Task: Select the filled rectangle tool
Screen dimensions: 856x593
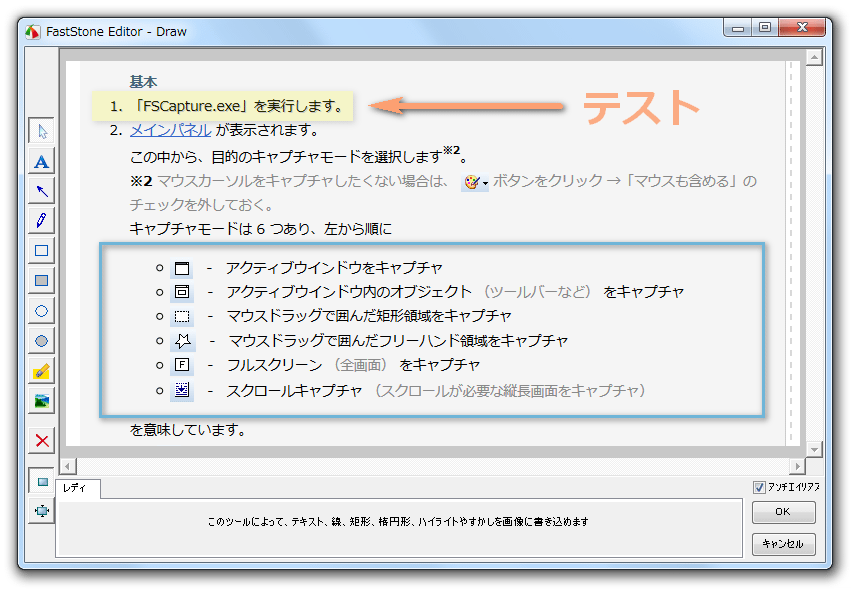Action: [x=41, y=281]
